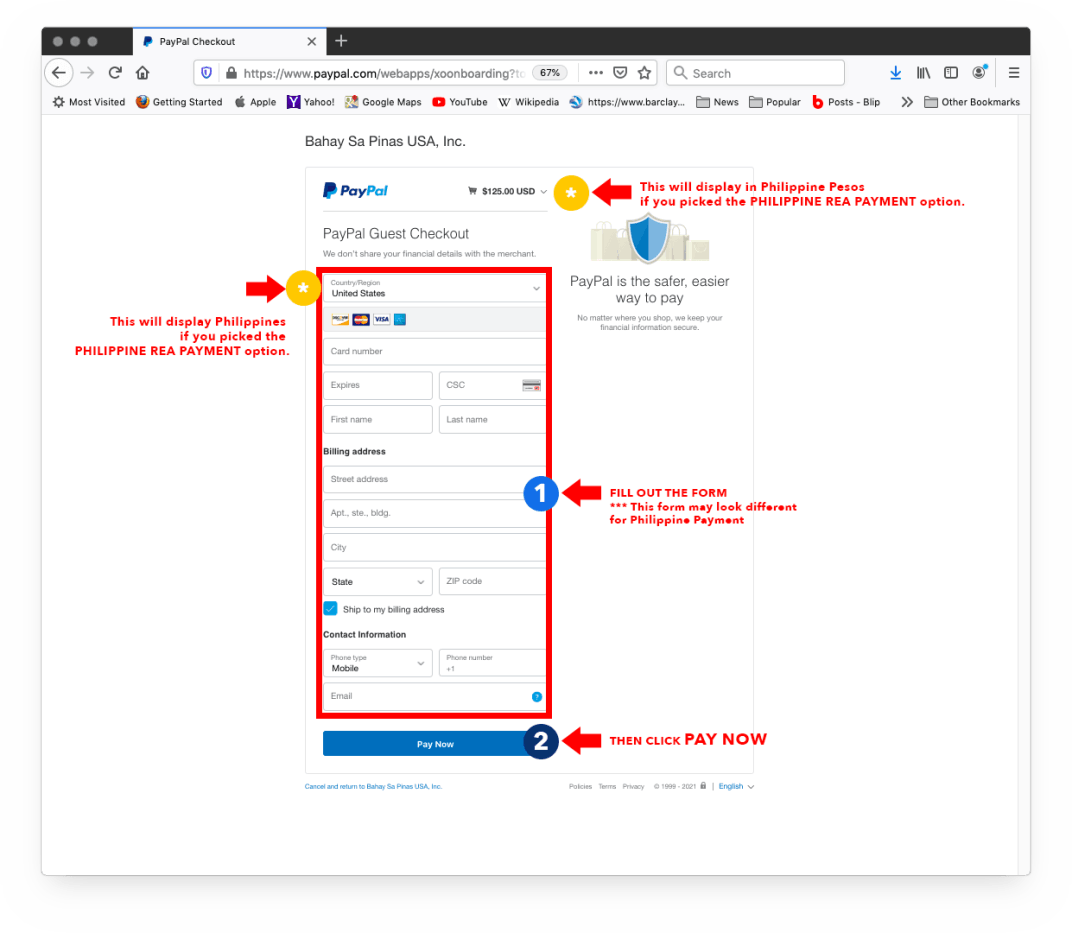Open the barclay bookmark link
Image resolution: width=1072 pixels, height=933 pixels.
628,102
